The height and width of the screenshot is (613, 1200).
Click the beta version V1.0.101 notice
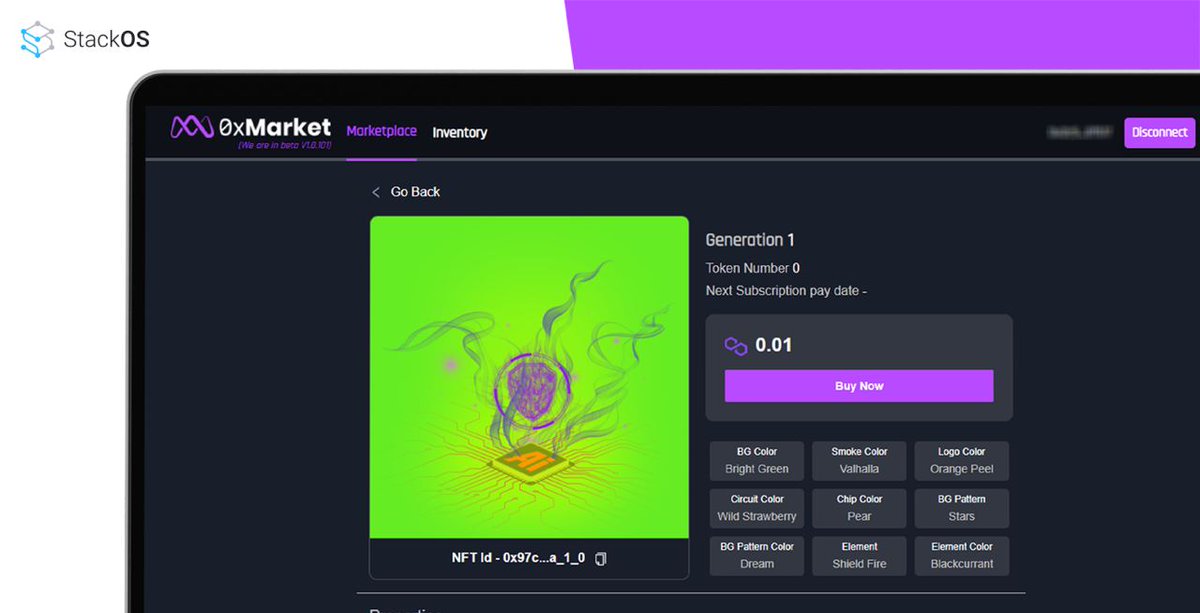click(x=284, y=146)
